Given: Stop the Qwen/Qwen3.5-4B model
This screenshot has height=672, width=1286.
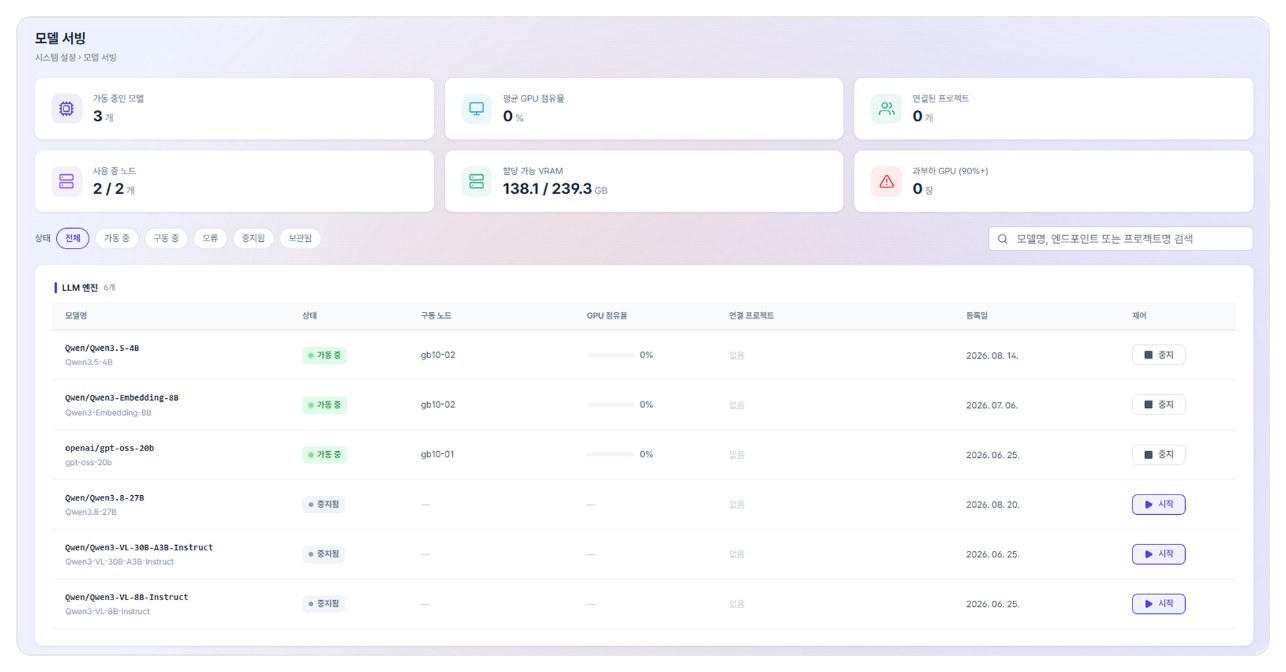Looking at the screenshot, I should pos(1158,355).
